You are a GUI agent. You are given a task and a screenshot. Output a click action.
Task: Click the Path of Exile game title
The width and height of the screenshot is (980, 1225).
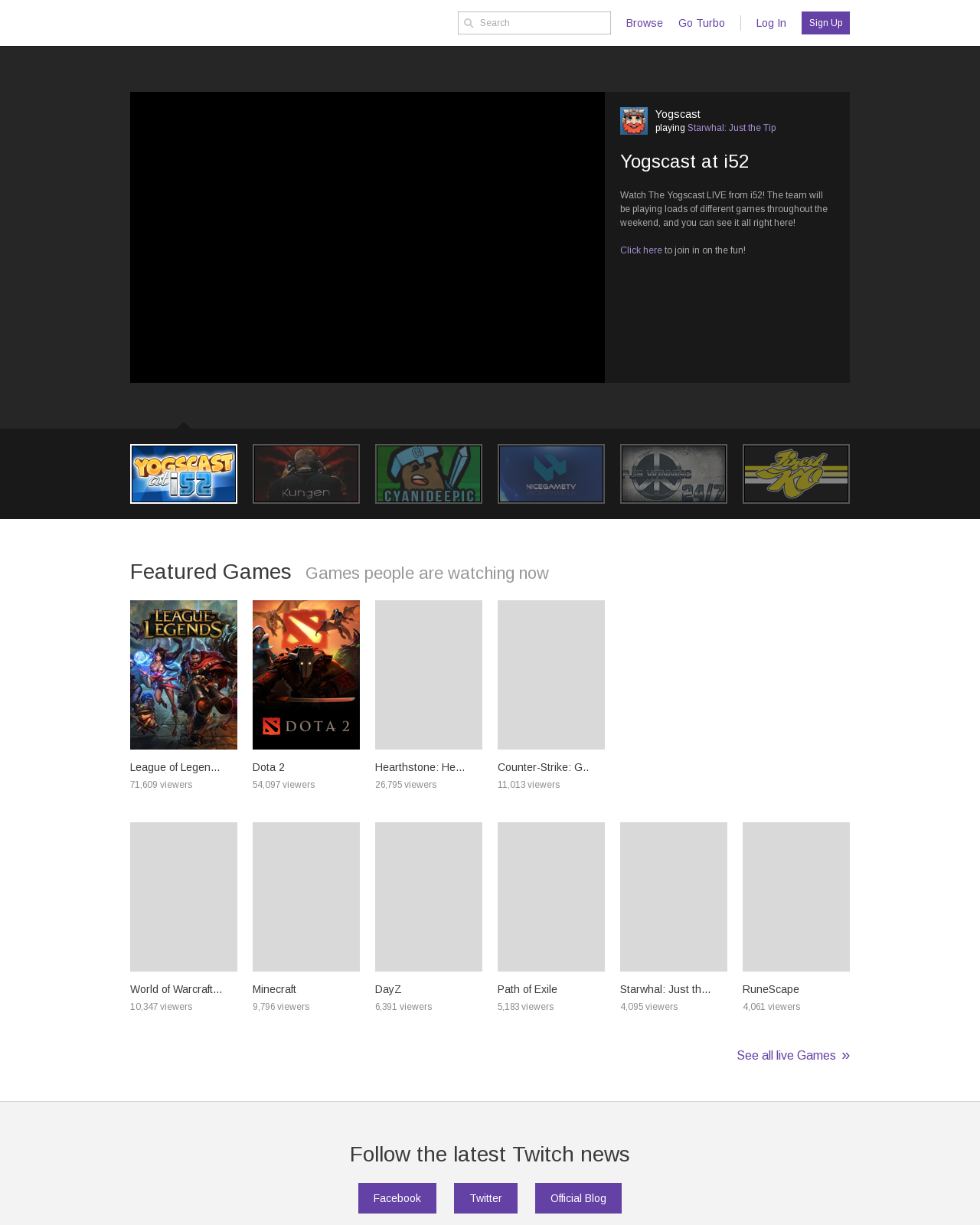(528, 989)
